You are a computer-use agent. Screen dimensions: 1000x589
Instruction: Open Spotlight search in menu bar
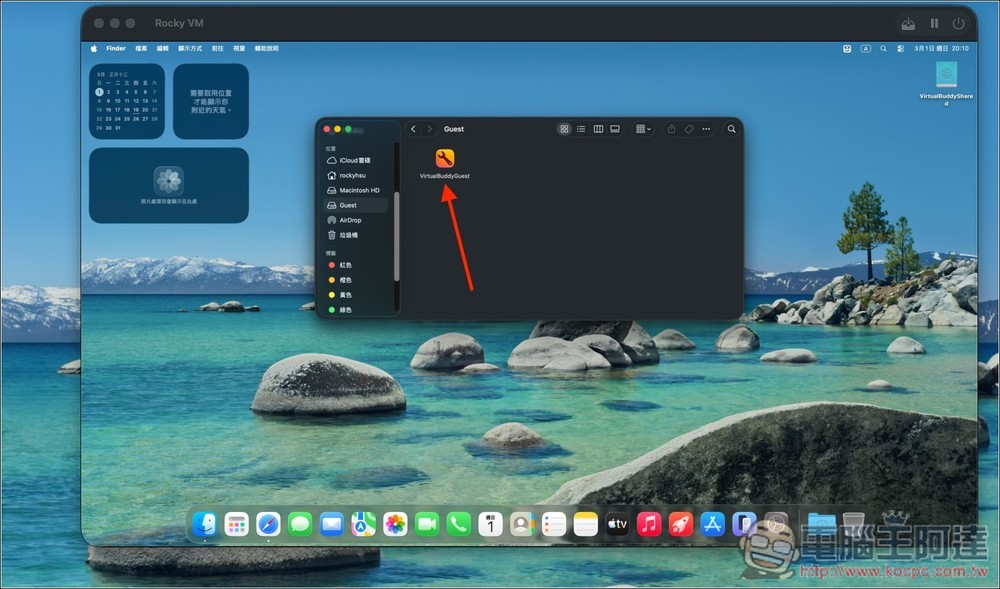[x=883, y=48]
